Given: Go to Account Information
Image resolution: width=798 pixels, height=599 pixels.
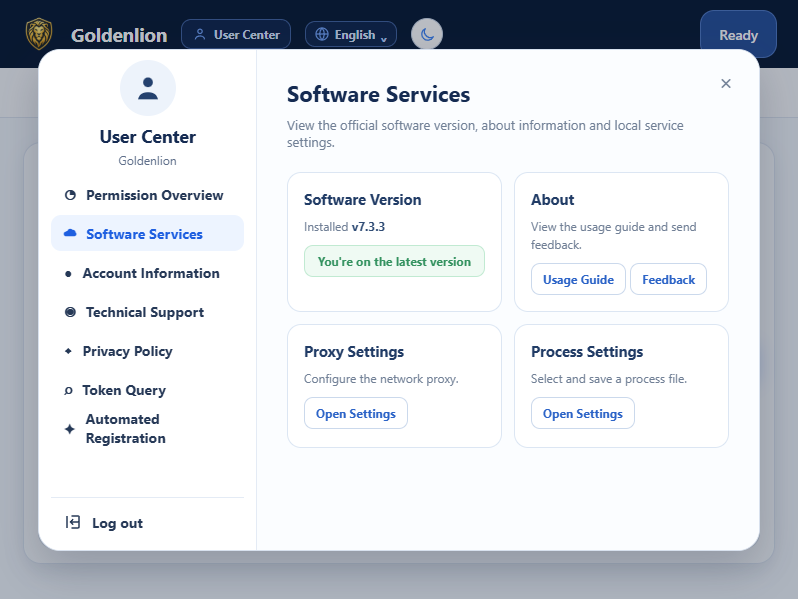Looking at the screenshot, I should [147, 273].
